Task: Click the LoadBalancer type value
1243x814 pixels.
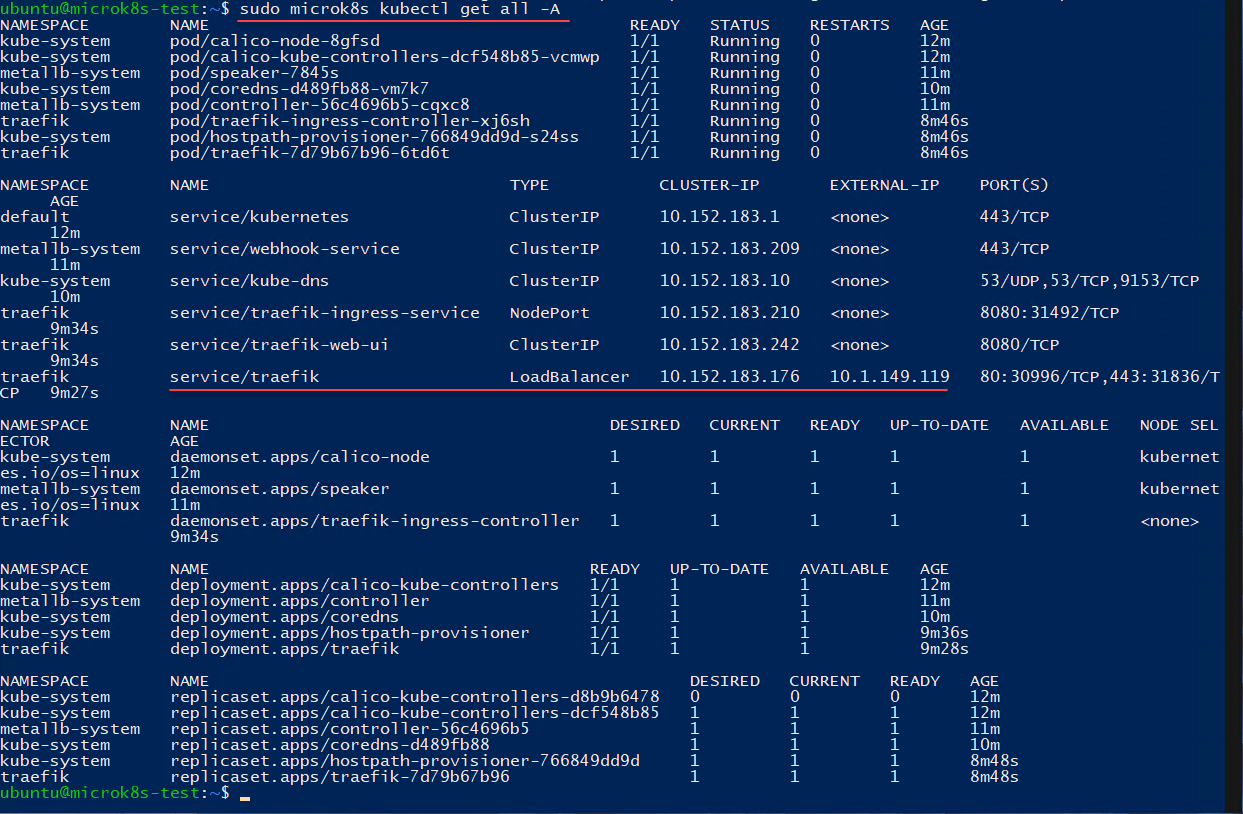Action: 570,377
